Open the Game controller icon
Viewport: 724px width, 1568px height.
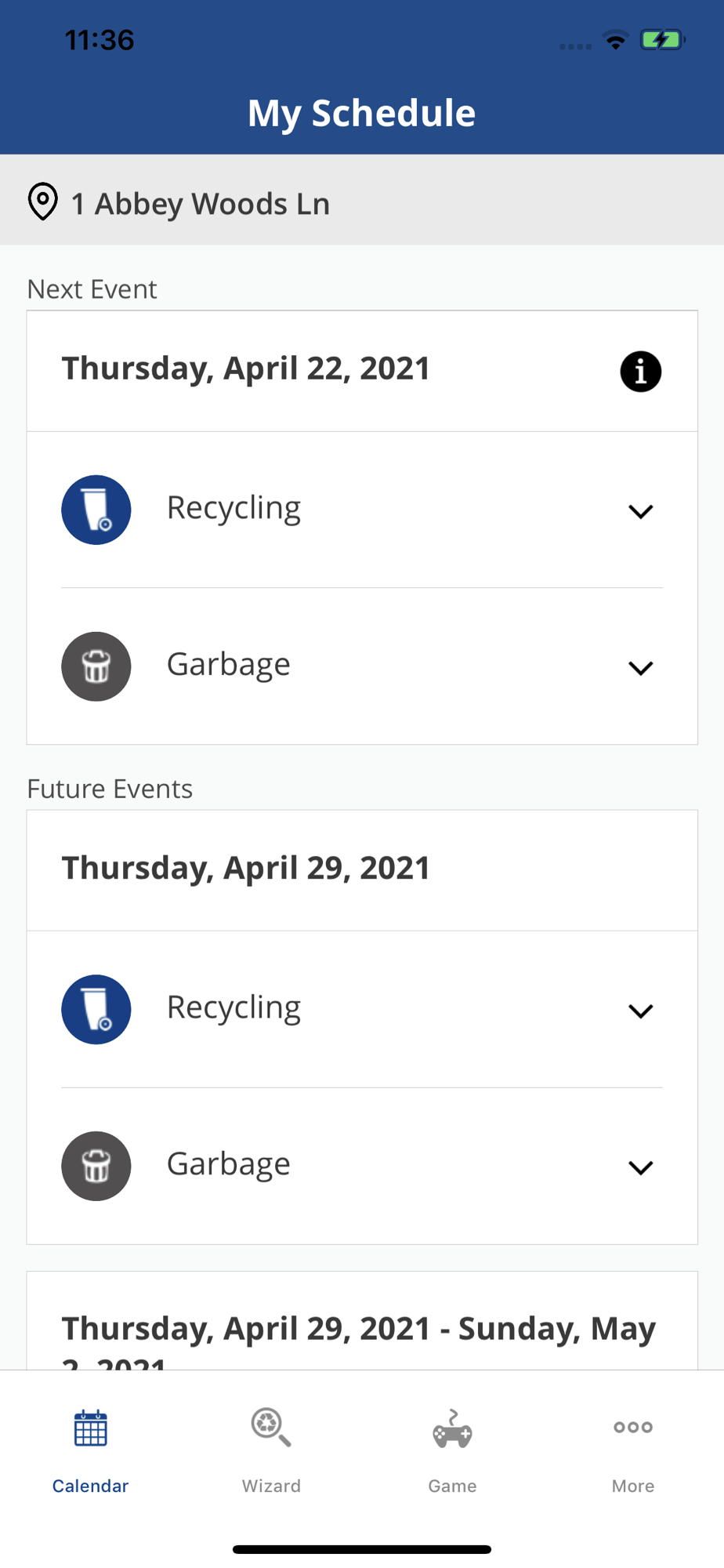(452, 1428)
